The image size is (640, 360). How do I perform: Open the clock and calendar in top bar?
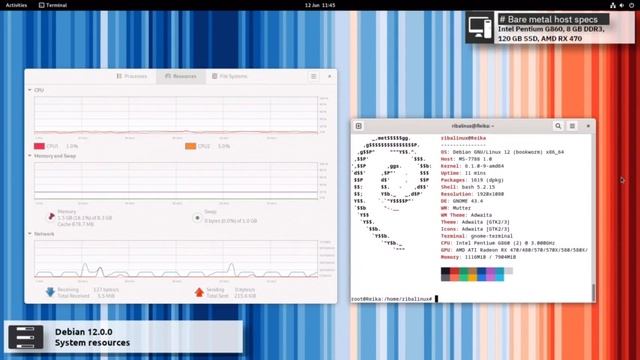(320, 5)
